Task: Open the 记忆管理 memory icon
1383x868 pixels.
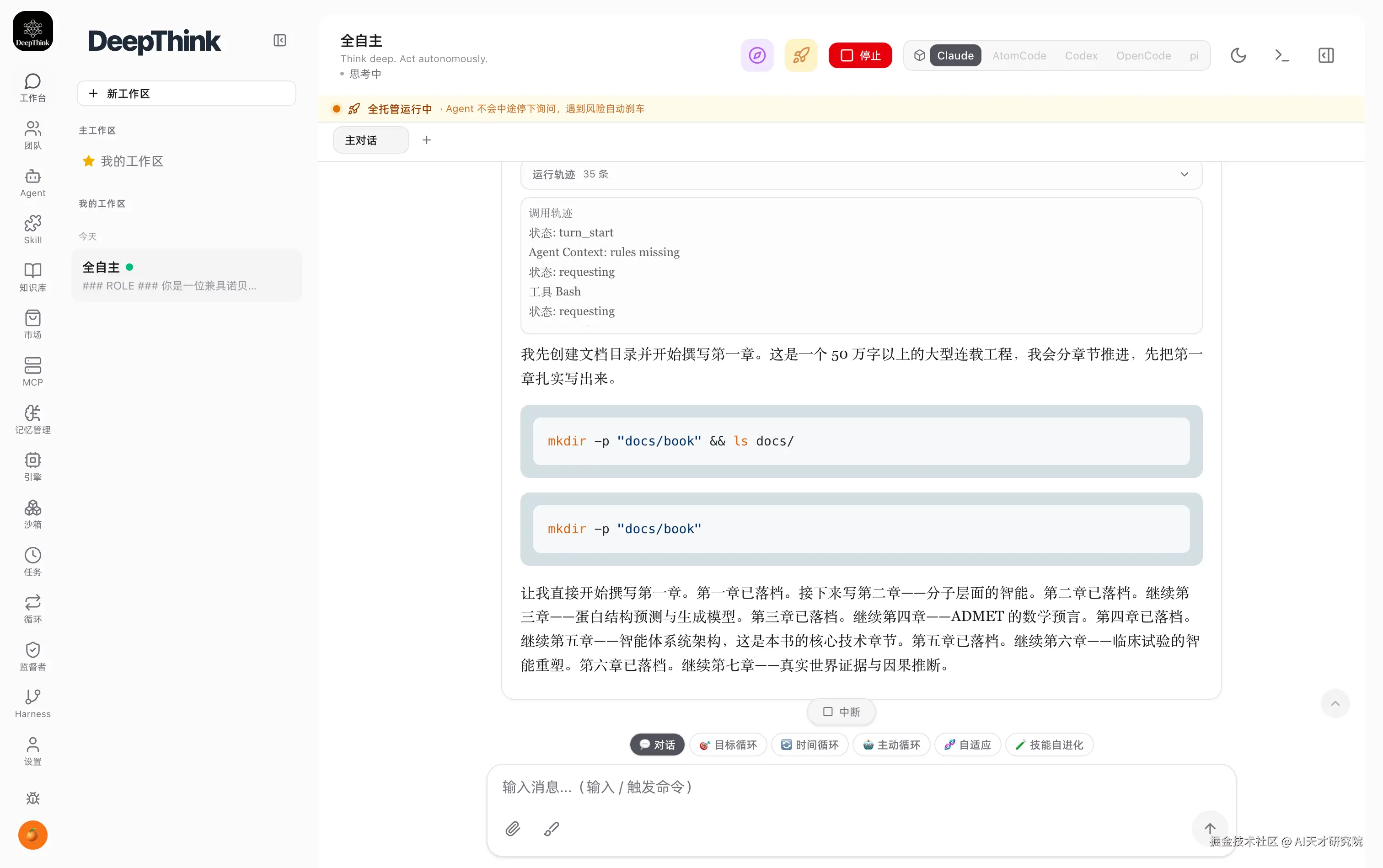Action: pyautogui.click(x=33, y=420)
